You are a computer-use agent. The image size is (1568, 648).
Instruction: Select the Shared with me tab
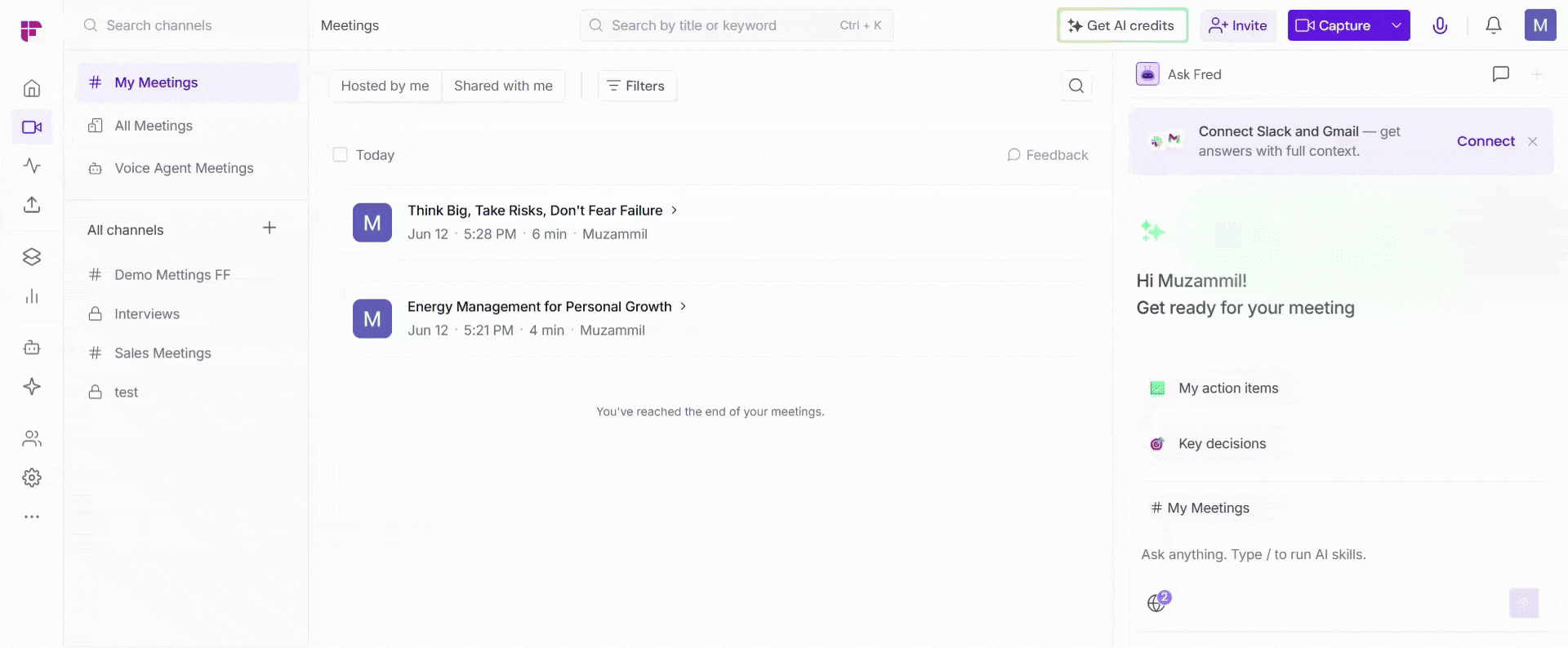[503, 86]
